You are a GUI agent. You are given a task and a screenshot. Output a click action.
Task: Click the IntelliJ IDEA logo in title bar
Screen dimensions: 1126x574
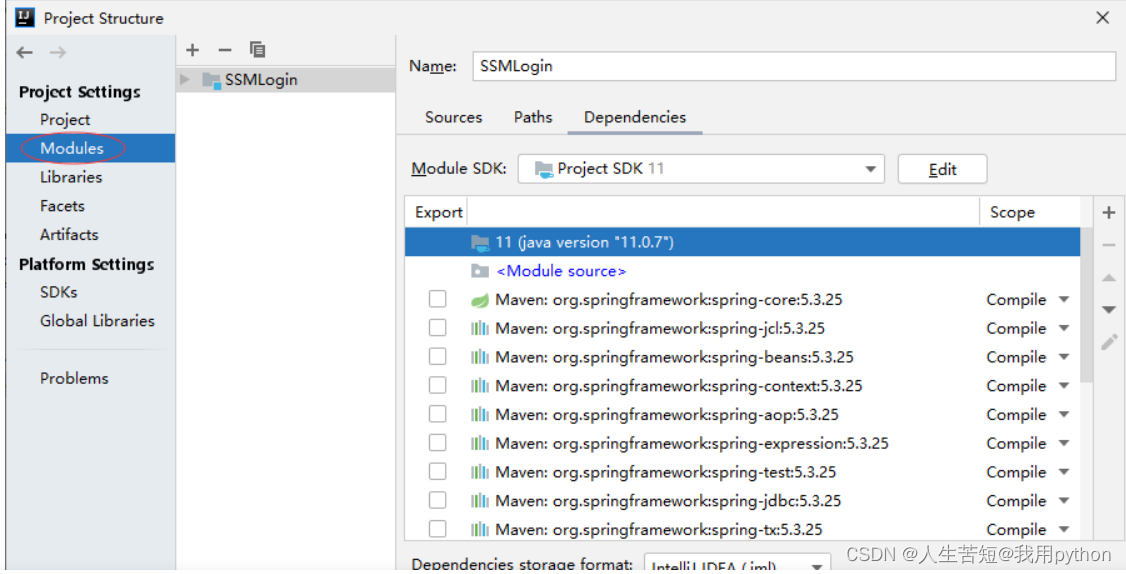tap(25, 17)
